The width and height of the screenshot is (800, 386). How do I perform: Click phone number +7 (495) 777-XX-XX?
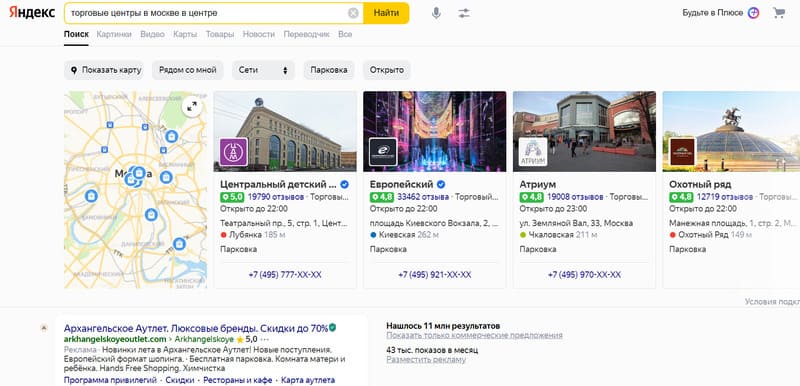(x=285, y=274)
